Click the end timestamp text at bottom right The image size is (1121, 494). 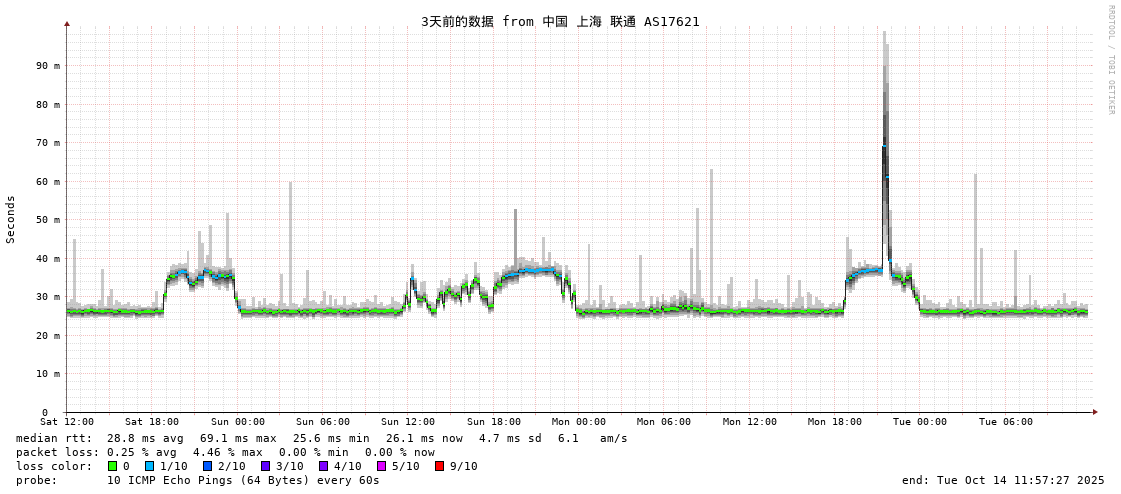tap(1003, 480)
